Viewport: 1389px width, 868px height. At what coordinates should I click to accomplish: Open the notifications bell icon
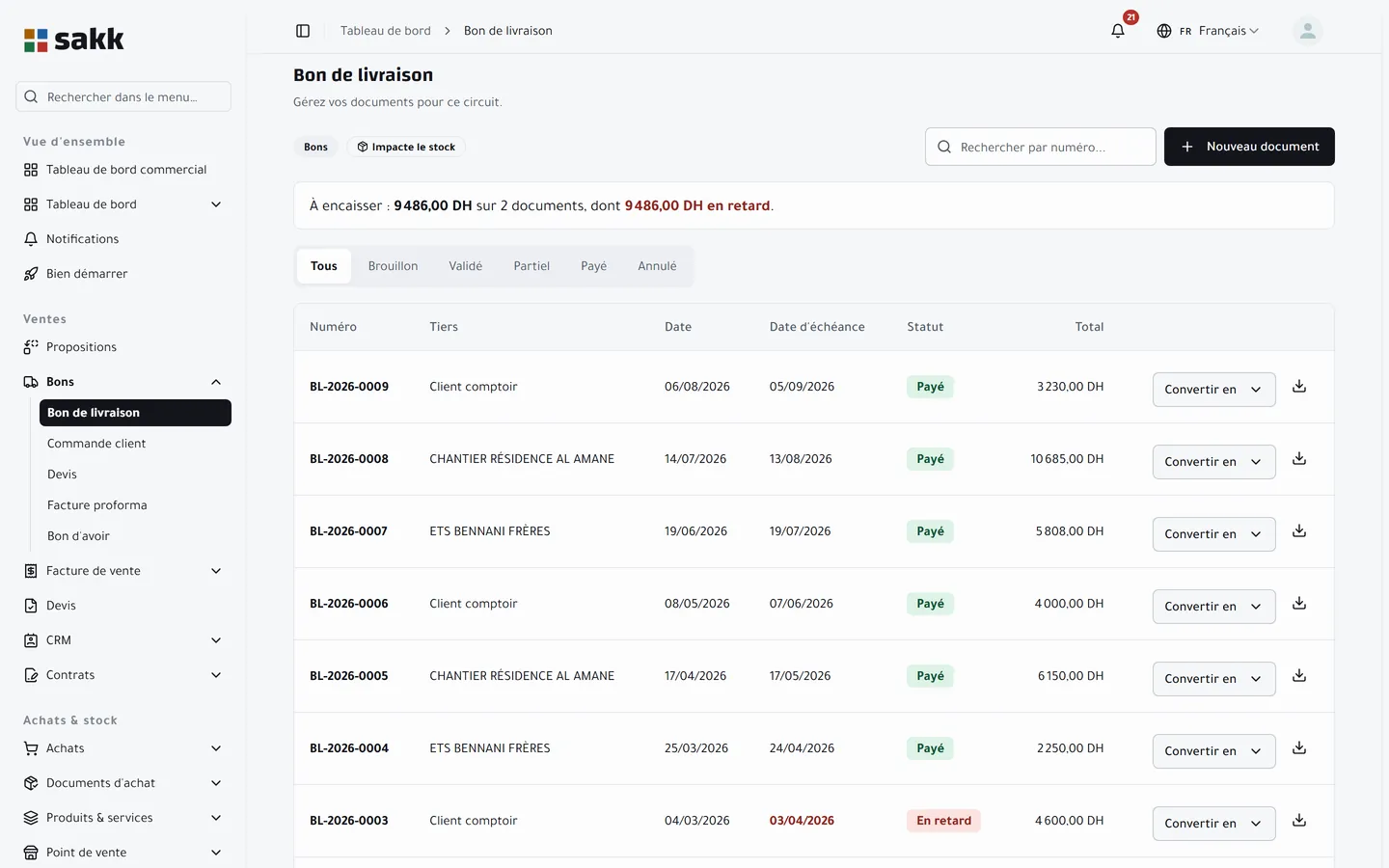click(x=1118, y=31)
